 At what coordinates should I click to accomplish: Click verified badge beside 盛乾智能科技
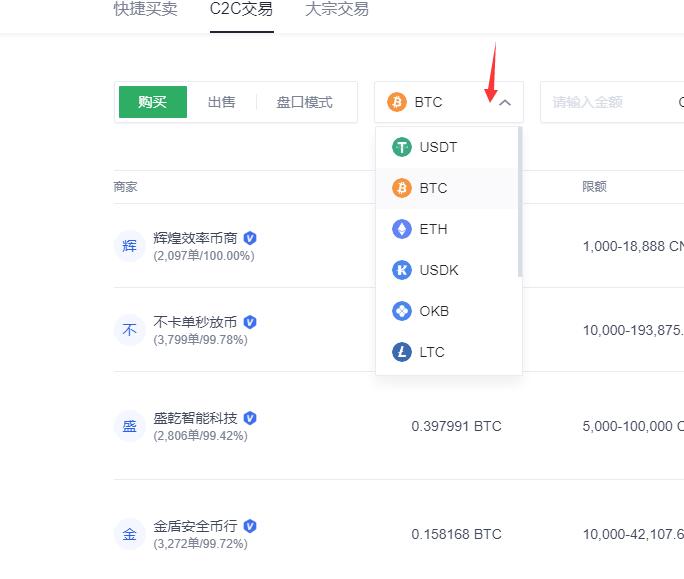tap(250, 418)
